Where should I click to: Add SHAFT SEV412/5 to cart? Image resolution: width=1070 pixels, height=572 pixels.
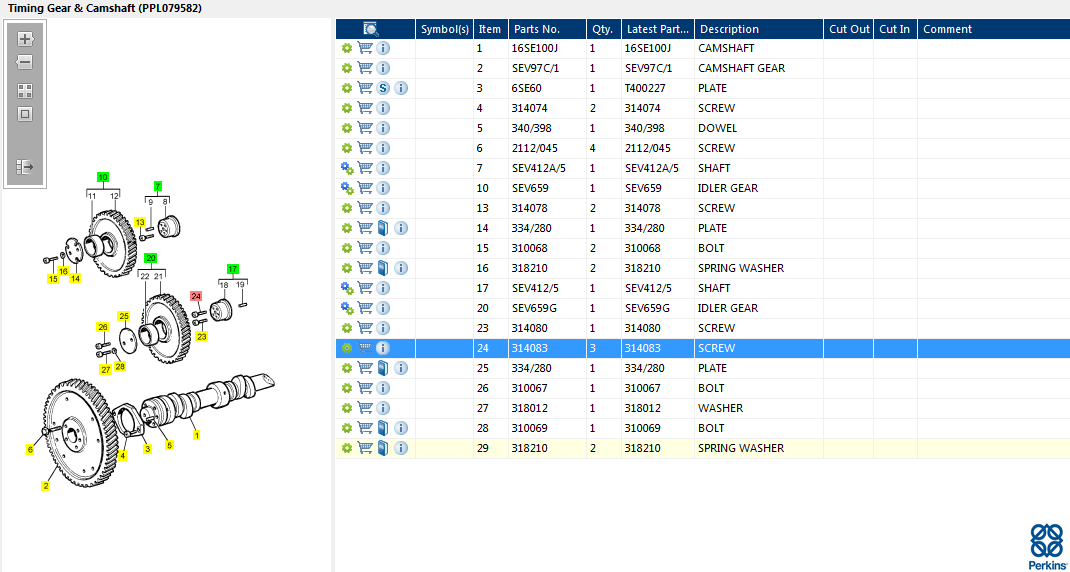365,288
